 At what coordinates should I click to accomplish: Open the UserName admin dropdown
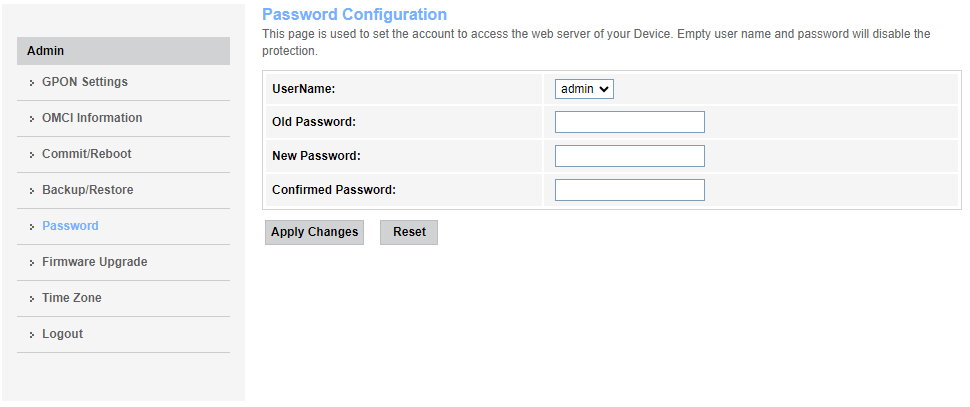pyautogui.click(x=584, y=89)
